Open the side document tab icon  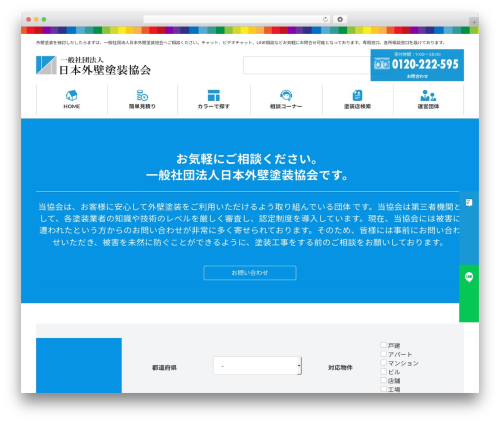469,203
